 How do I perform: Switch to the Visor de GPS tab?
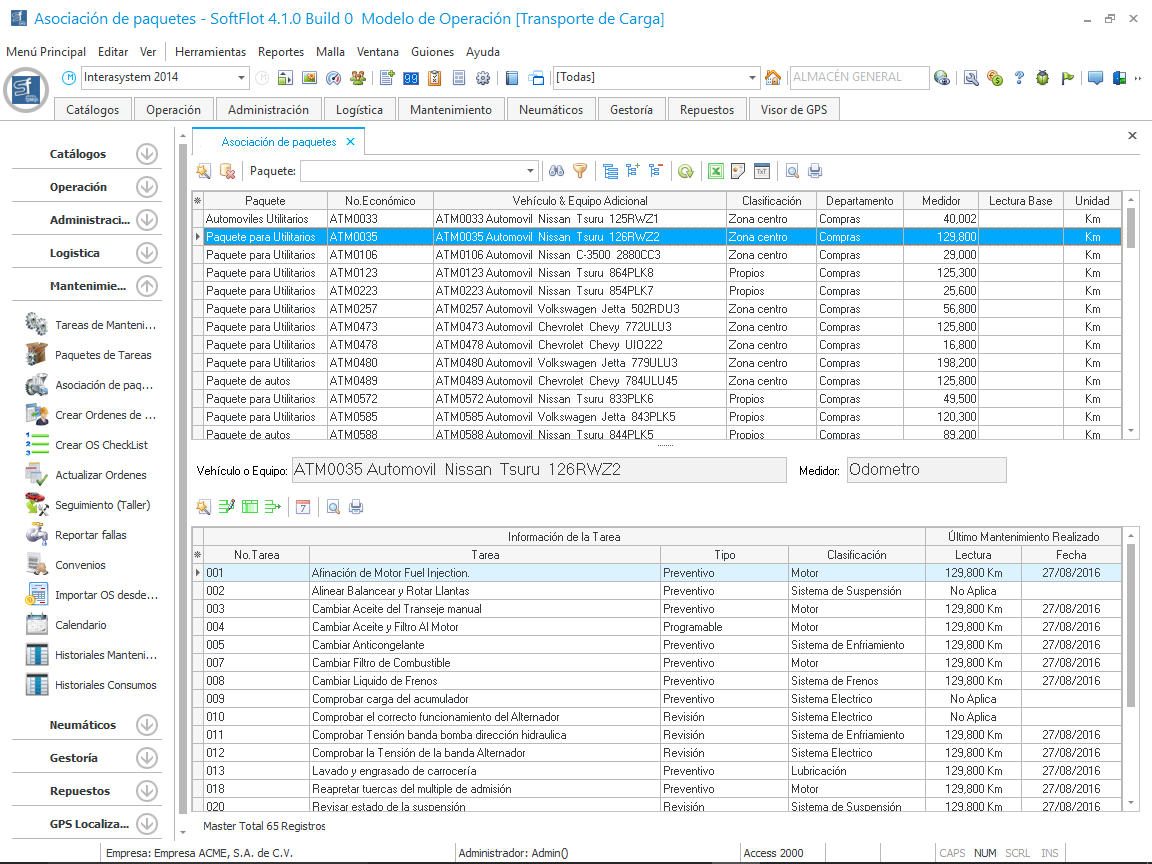point(793,110)
